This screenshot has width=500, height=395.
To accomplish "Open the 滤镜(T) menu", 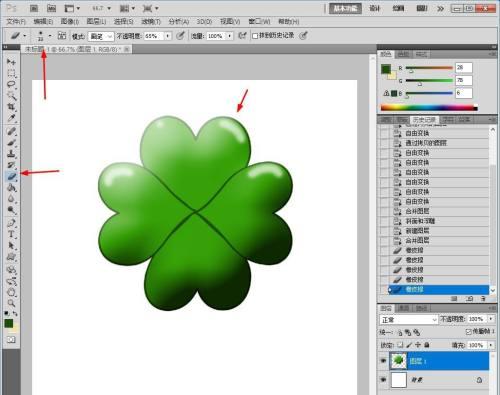I will click(x=151, y=22).
